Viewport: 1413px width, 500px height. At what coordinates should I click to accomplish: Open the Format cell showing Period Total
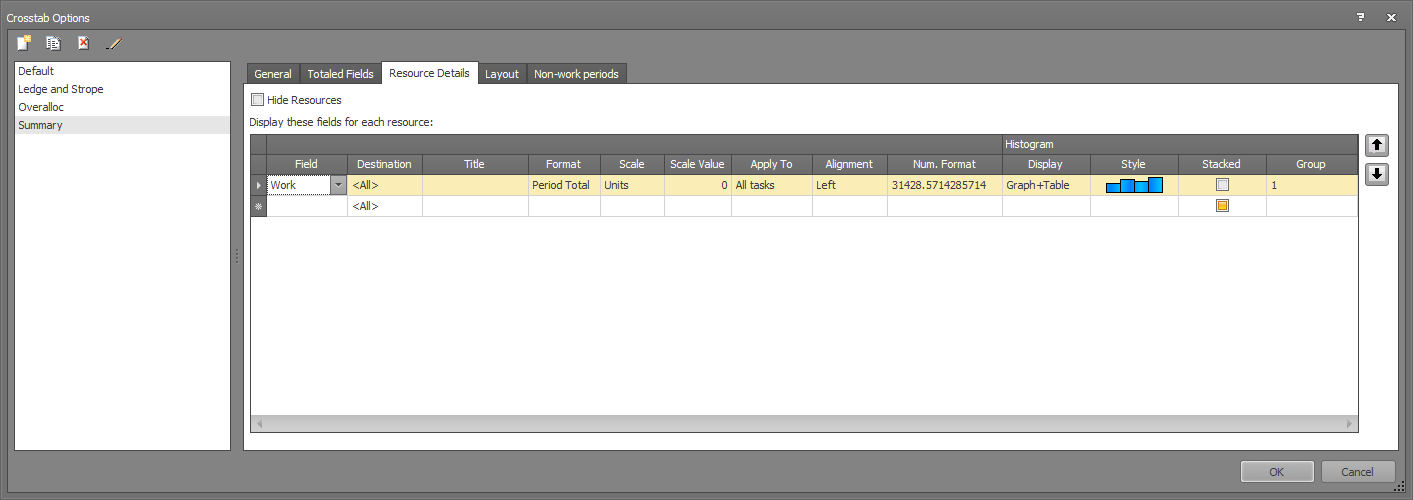[x=563, y=185]
